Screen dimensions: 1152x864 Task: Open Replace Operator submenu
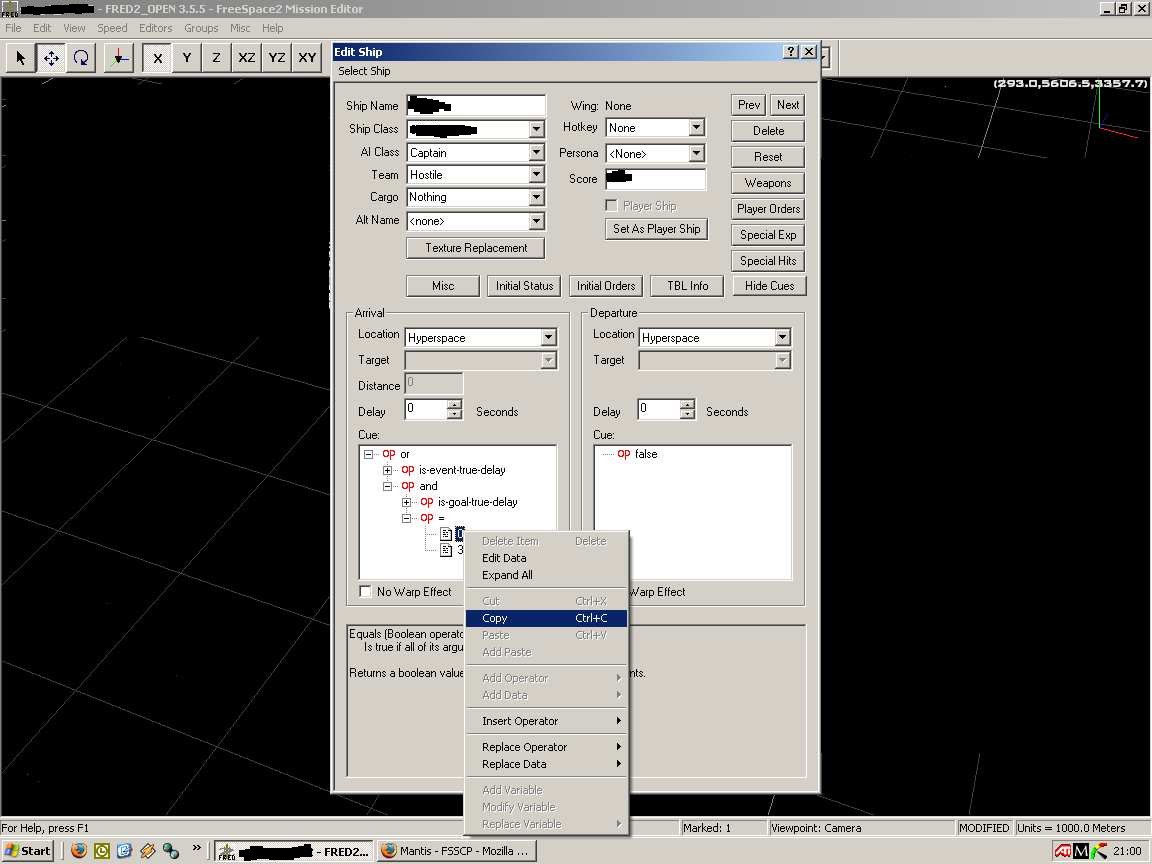pyautogui.click(x=546, y=746)
